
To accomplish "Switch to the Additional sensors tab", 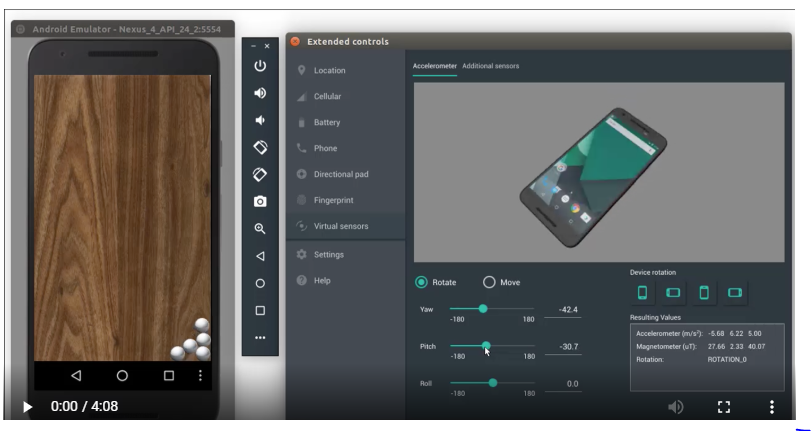I will 490,66.
